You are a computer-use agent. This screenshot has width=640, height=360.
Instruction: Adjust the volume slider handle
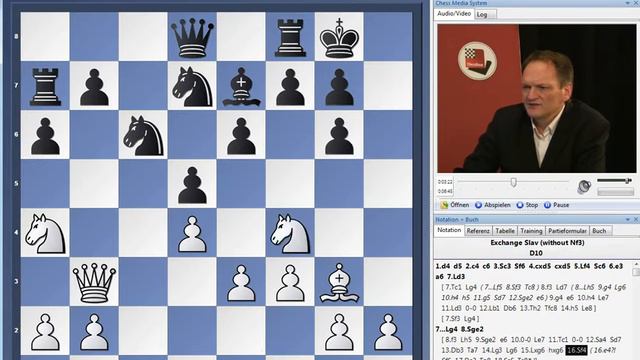[627, 180]
